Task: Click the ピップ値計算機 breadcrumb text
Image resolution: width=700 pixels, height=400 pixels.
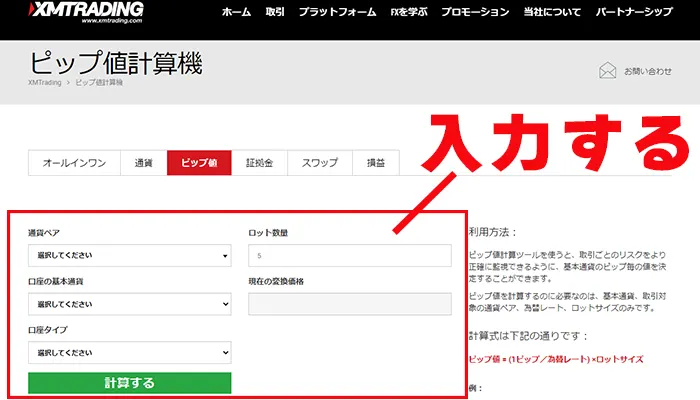Action: click(x=99, y=83)
